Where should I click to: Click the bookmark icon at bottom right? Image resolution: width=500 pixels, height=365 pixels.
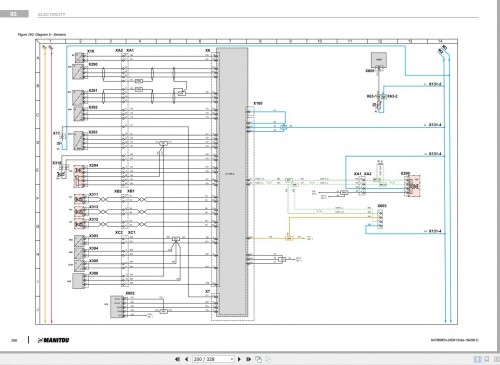tap(487, 359)
